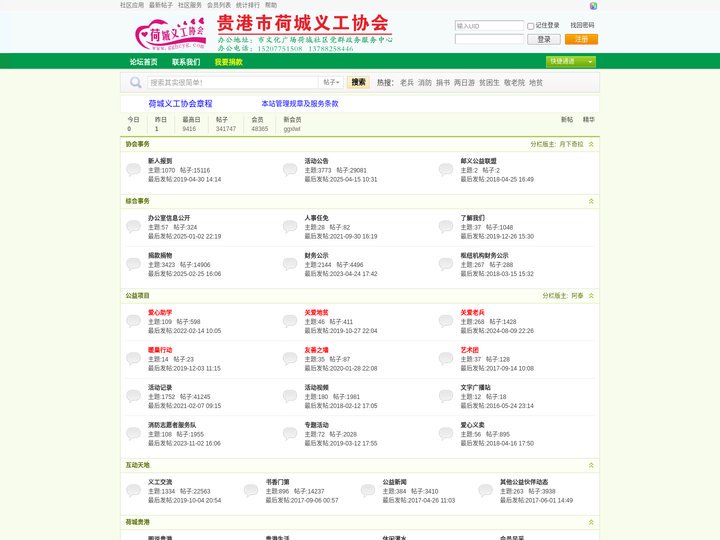The width and height of the screenshot is (720, 540).
Task: Click the 搜索其实很简单 search input box
Action: 233,83
